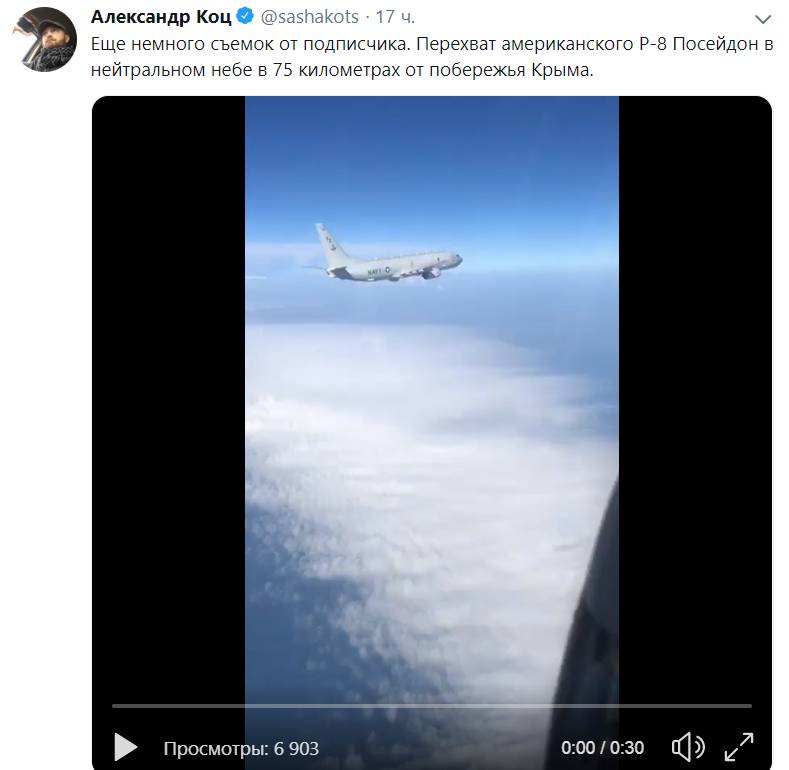The height and width of the screenshot is (770, 789).
Task: Click the left black letterbox area of the video
Action: pos(169,403)
